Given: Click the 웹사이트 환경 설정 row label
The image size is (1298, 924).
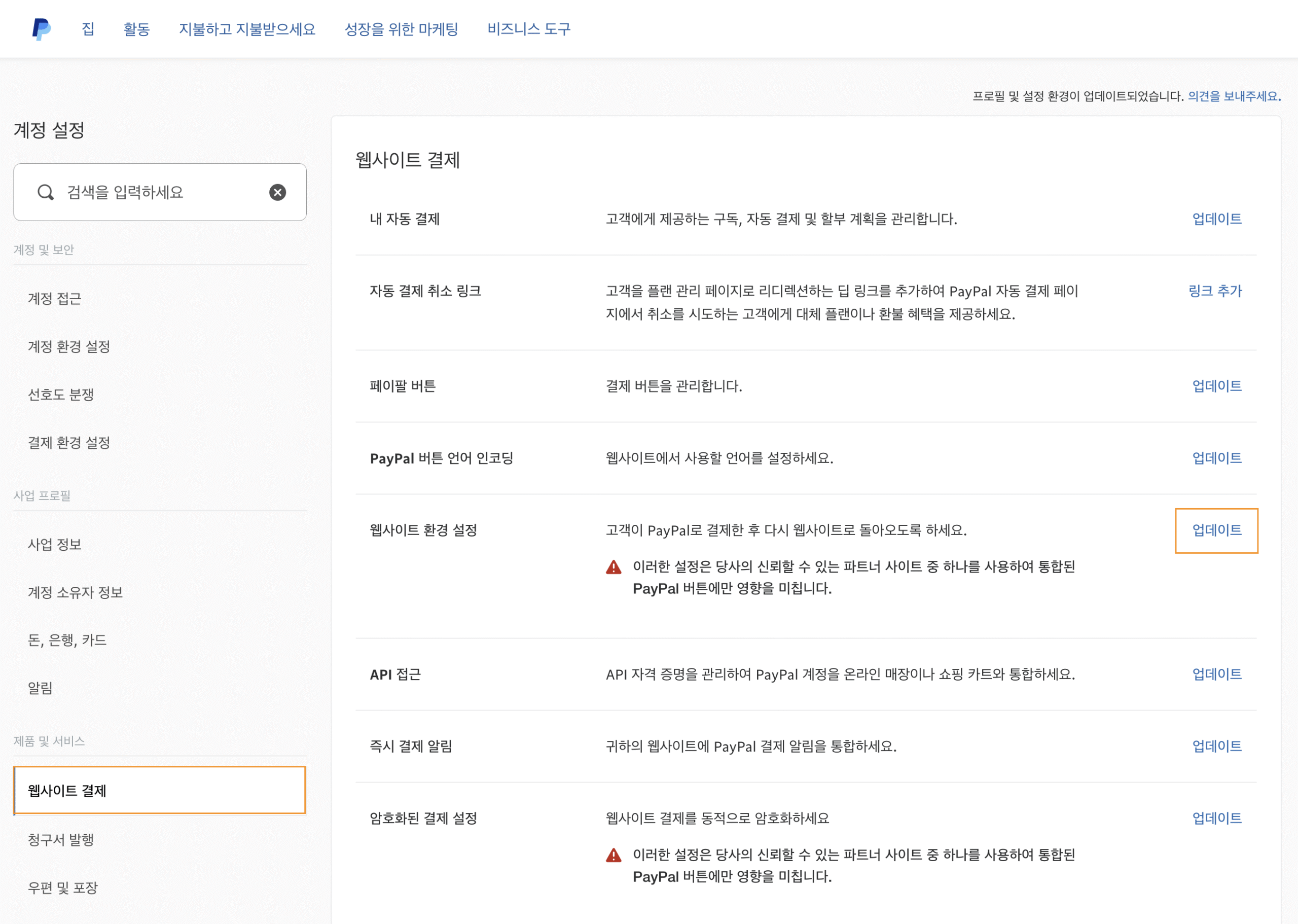Looking at the screenshot, I should point(424,530).
